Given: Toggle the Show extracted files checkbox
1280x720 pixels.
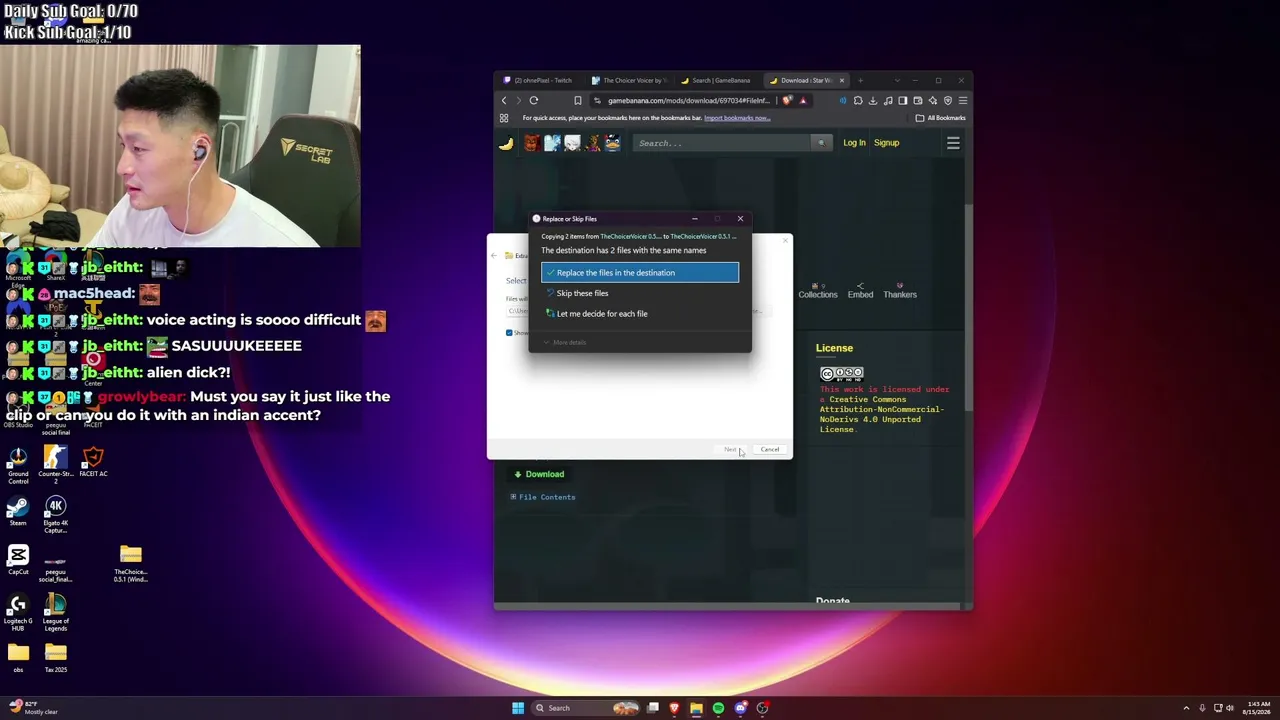Looking at the screenshot, I should point(509,333).
